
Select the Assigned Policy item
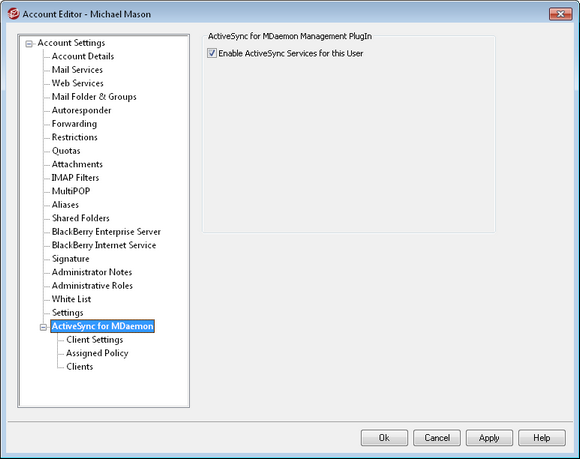coord(97,353)
